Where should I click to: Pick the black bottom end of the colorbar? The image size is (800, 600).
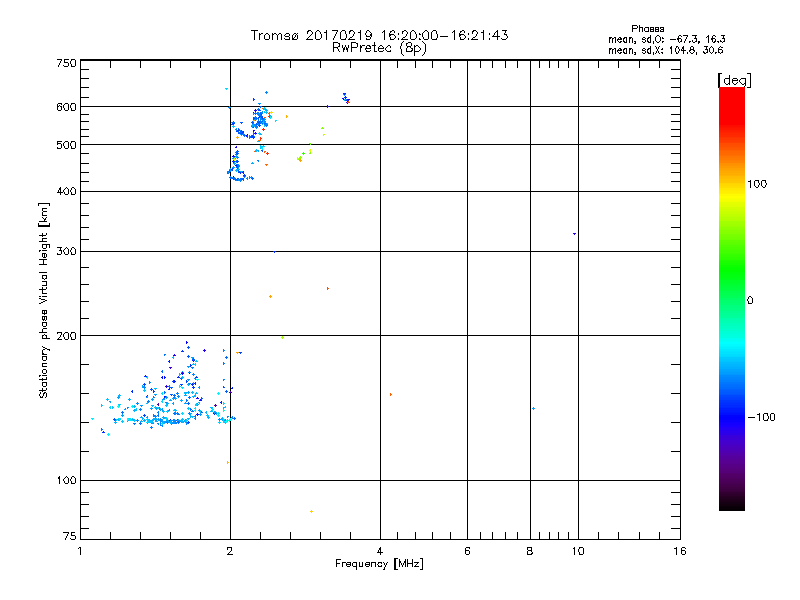[x=732, y=503]
